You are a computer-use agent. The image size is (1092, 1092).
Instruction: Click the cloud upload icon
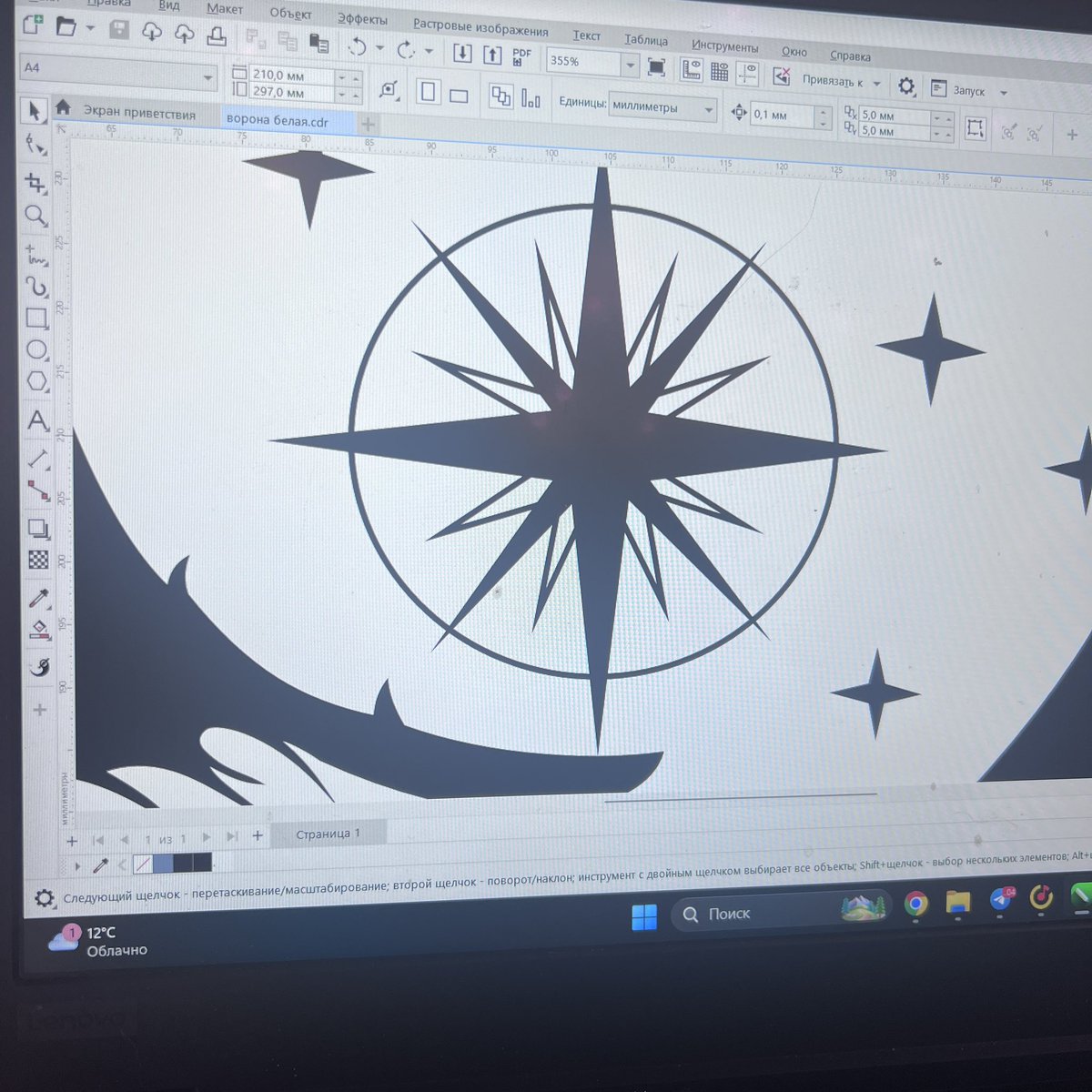pyautogui.click(x=184, y=34)
